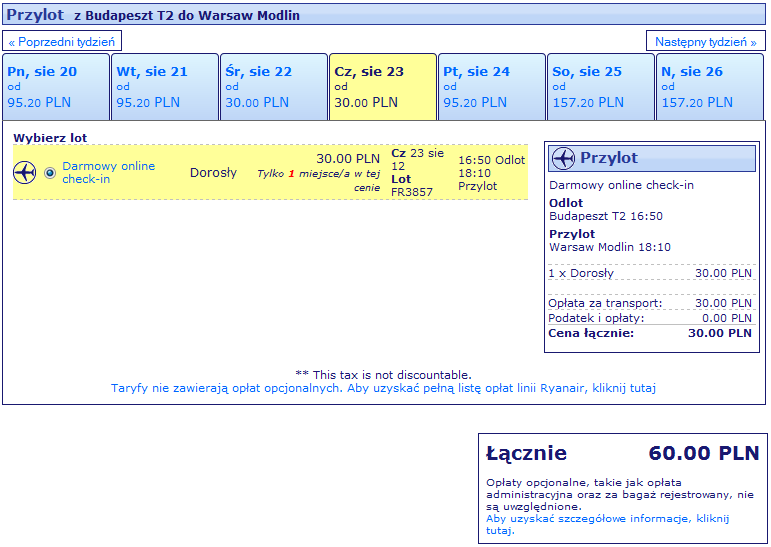771x547 pixels.
Task: Click the airplane icon in Przylot summary header
Action: point(564,159)
